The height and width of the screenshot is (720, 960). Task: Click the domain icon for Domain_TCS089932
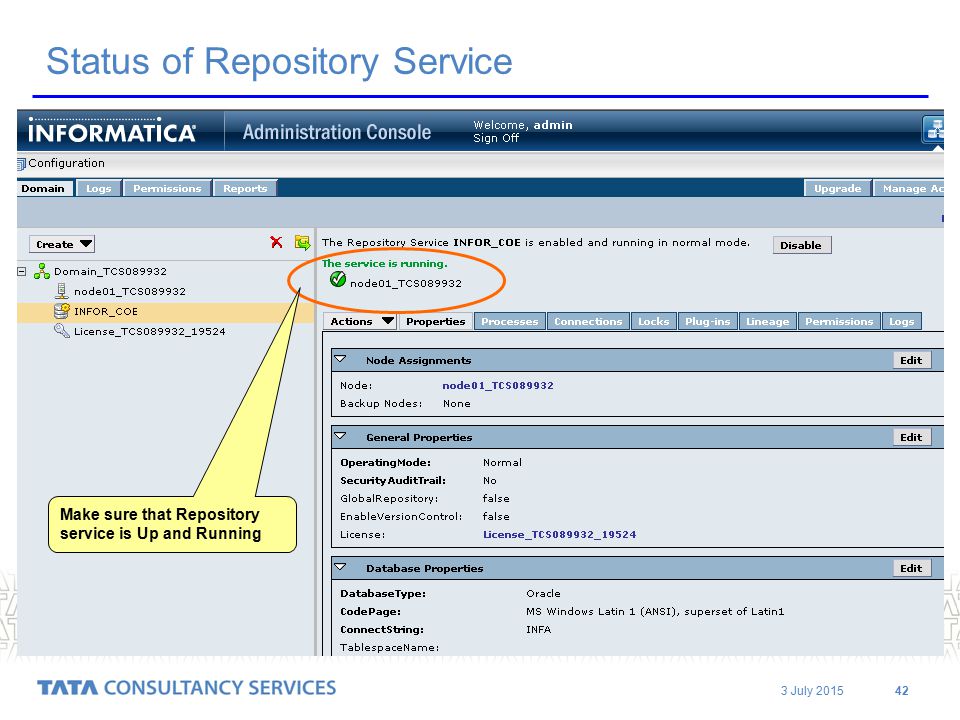(42, 271)
